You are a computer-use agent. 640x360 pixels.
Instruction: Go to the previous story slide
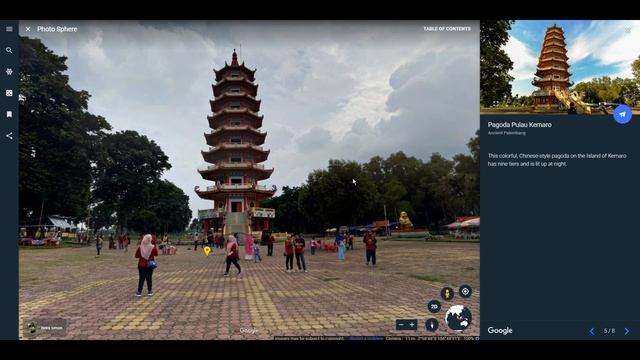click(591, 331)
